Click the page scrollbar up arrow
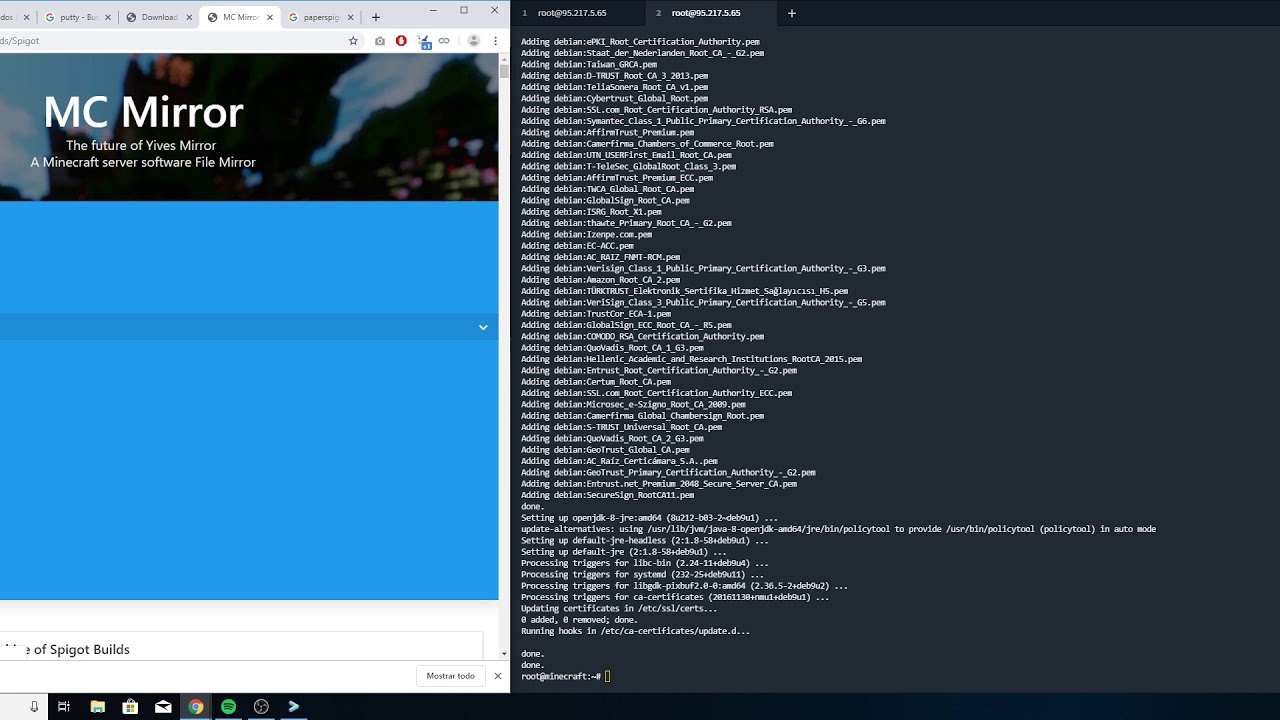 coord(504,60)
